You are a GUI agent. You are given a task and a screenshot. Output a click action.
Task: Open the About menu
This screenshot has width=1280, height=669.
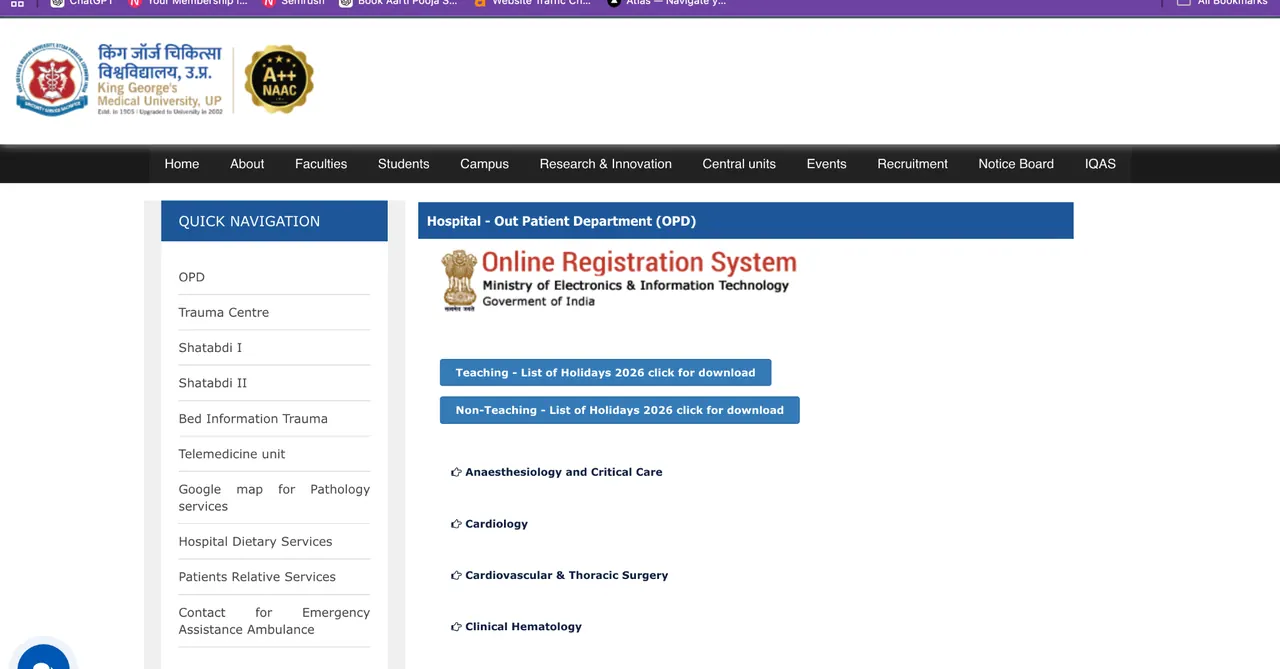(247, 164)
